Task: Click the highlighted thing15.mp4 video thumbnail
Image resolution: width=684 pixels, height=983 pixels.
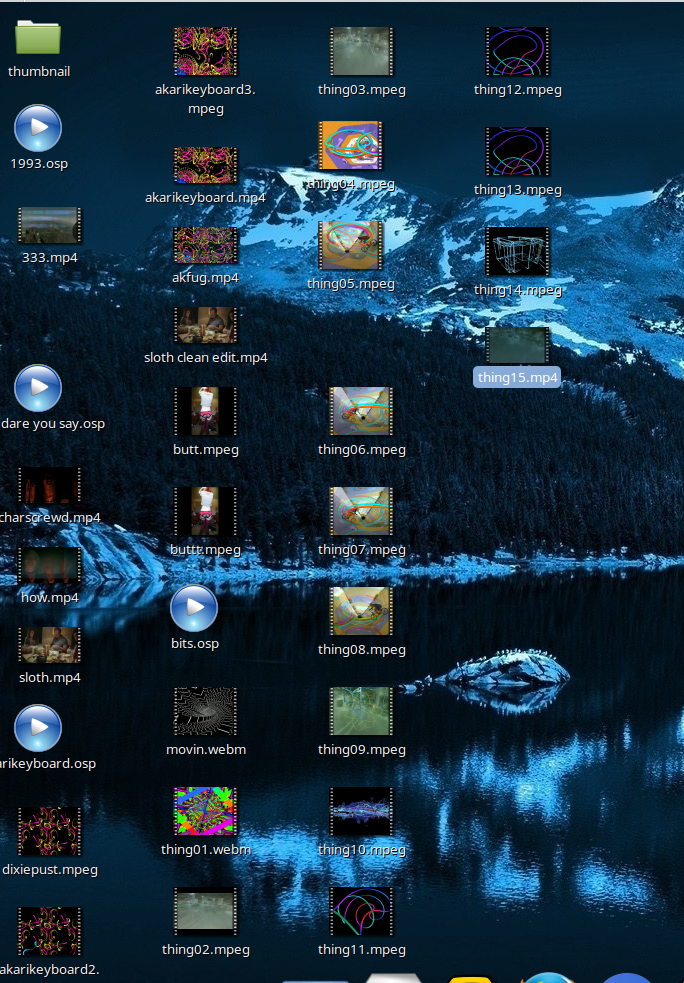Action: click(x=517, y=345)
